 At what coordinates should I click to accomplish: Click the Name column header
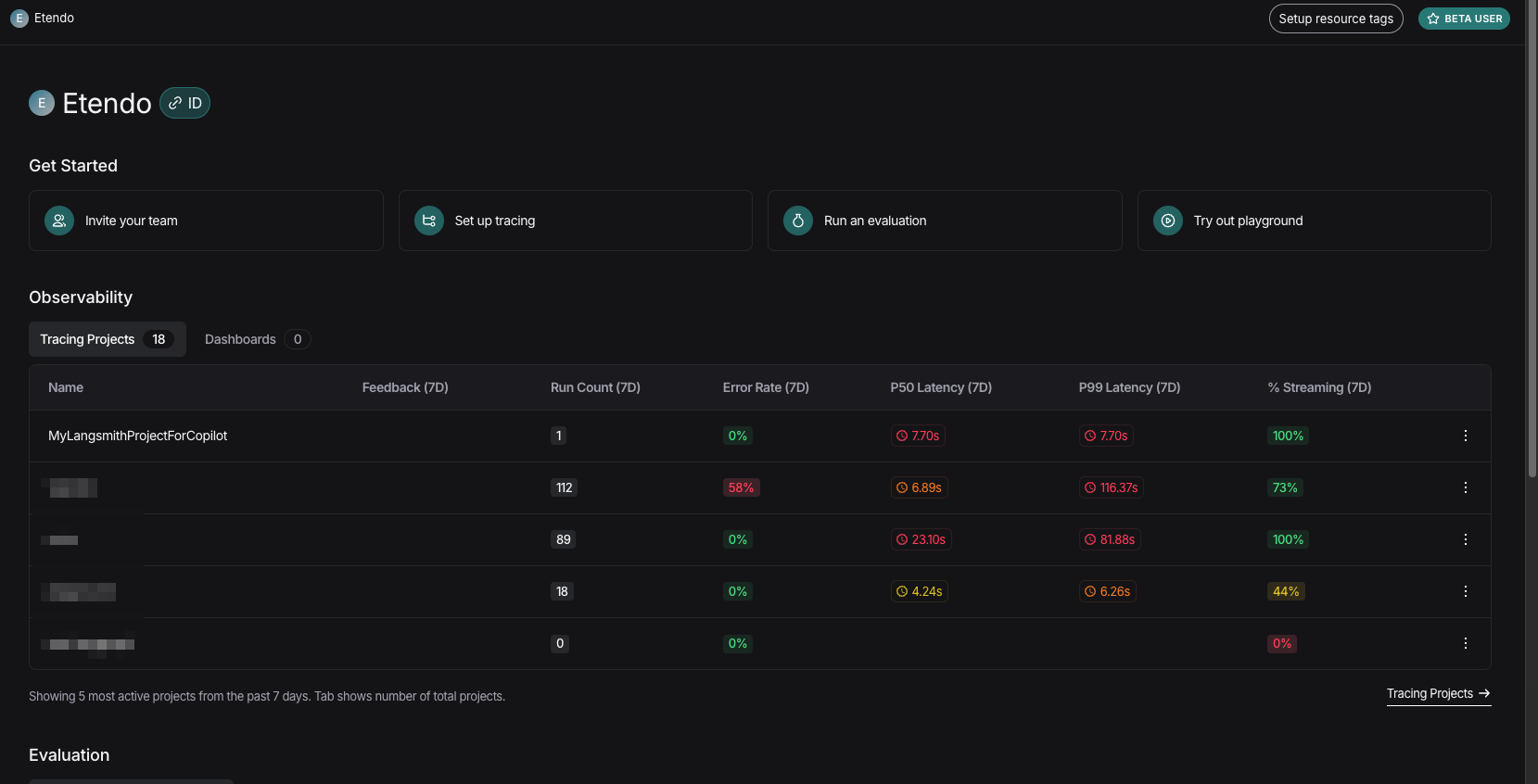66,387
